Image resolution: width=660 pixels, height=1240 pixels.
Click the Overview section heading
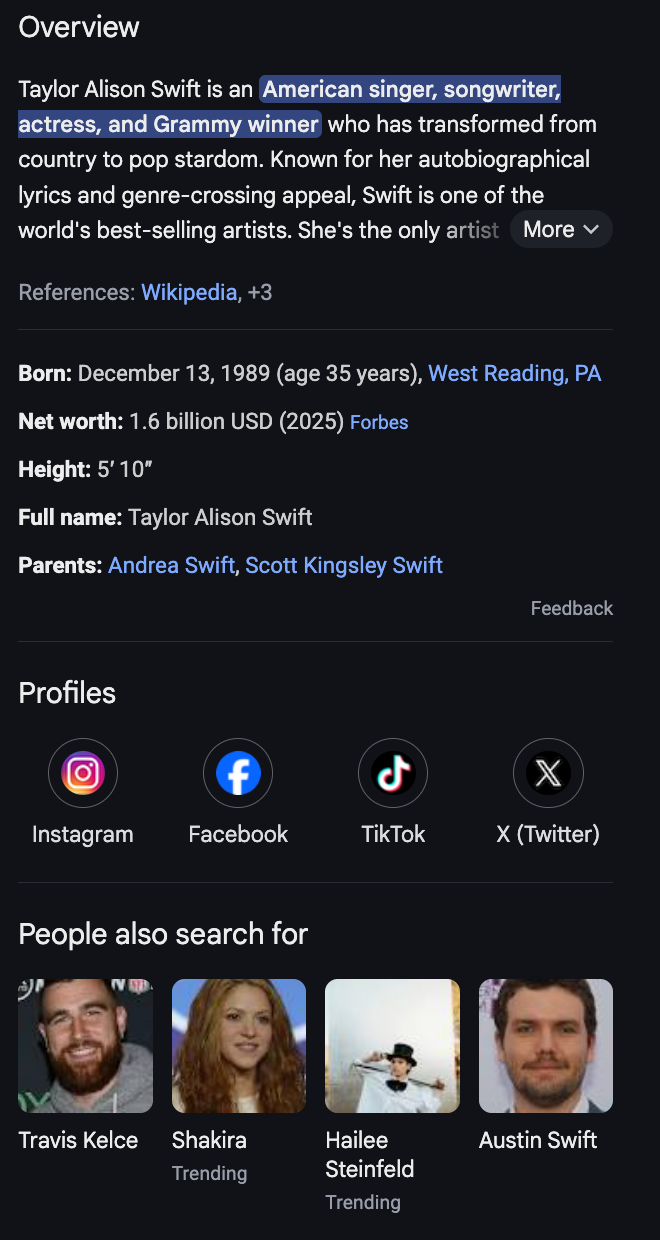[78, 27]
